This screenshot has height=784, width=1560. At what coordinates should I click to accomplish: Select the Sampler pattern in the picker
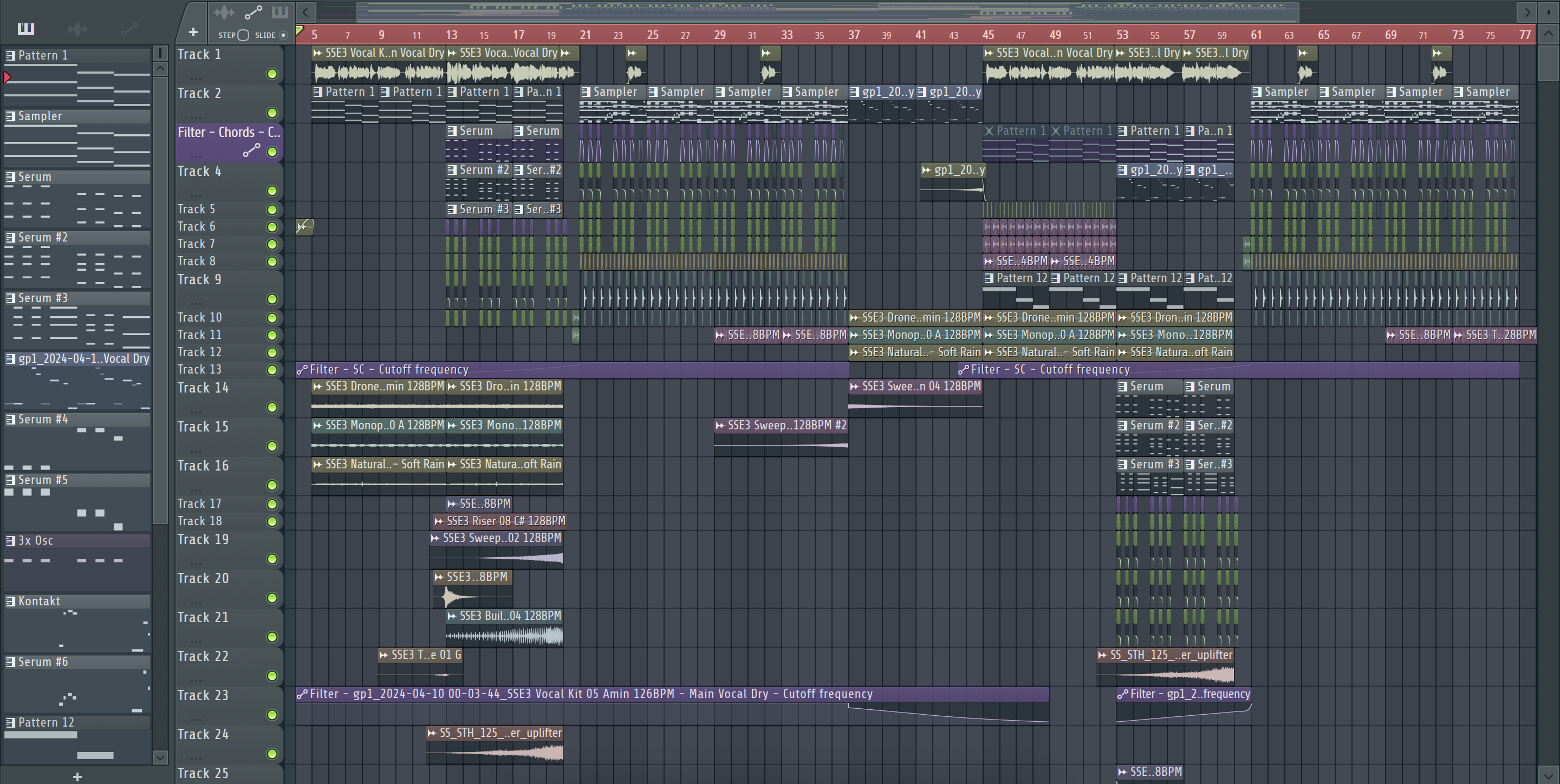click(40, 116)
